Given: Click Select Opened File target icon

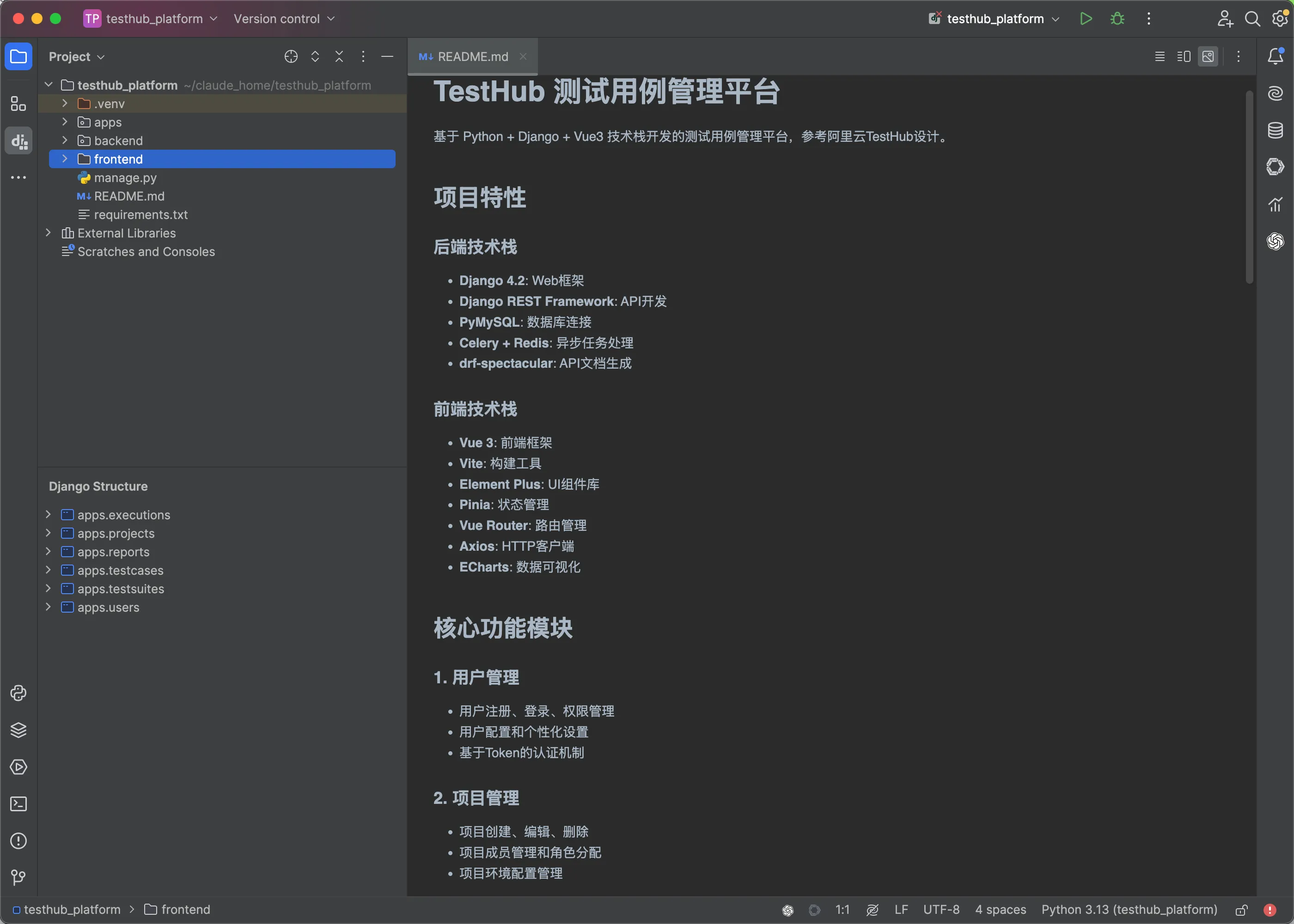Looking at the screenshot, I should coord(291,56).
